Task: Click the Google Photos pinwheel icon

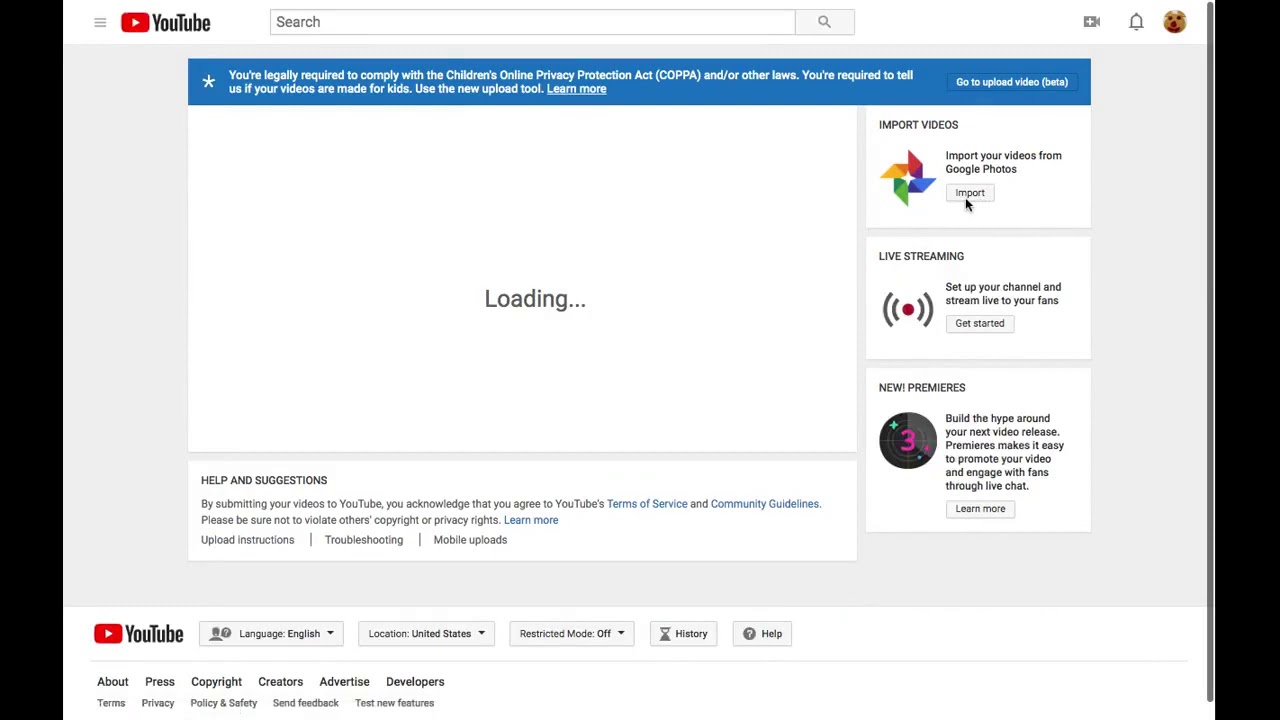Action: click(x=908, y=177)
